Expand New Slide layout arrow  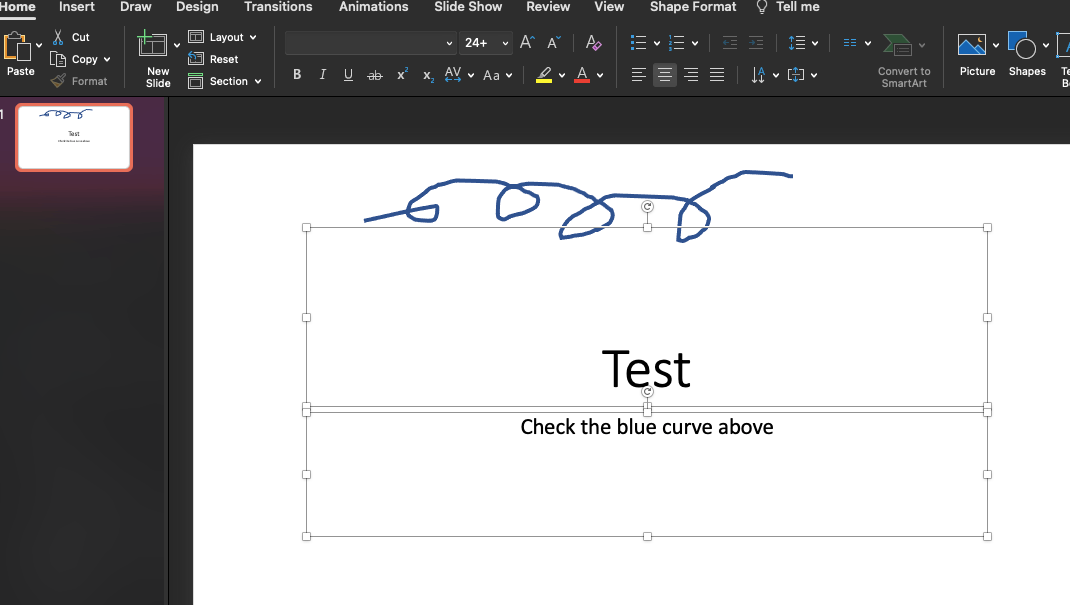[177, 45]
